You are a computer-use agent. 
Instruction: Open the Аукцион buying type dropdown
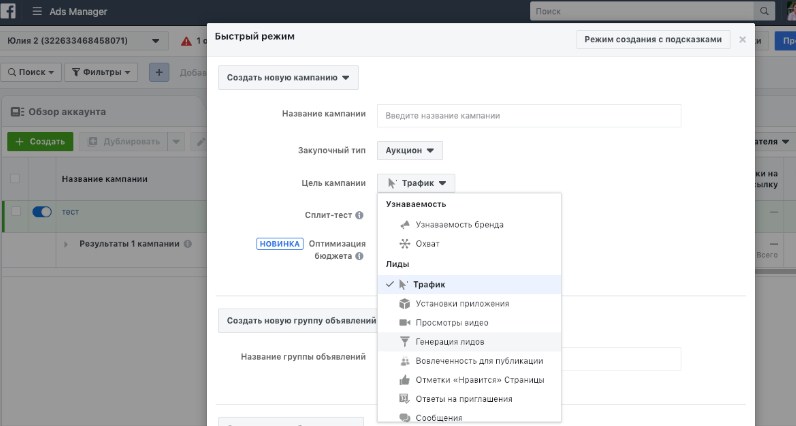[x=410, y=150]
